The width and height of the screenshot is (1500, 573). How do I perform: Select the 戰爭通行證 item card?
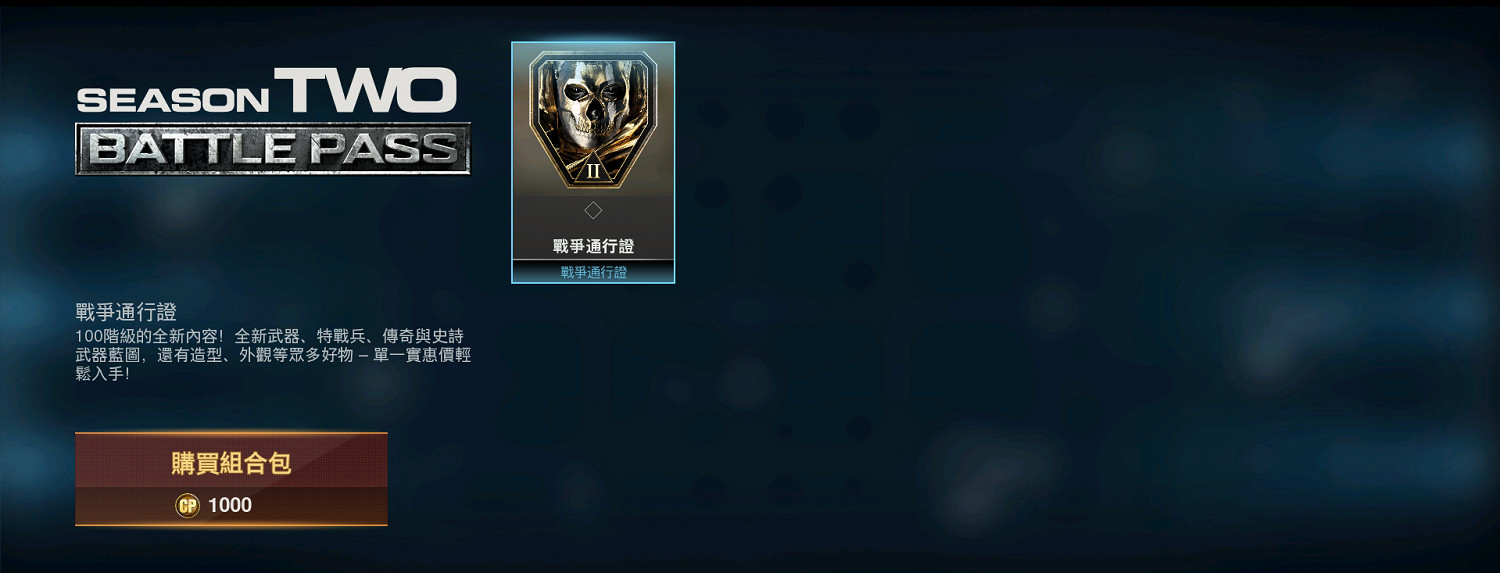click(593, 162)
